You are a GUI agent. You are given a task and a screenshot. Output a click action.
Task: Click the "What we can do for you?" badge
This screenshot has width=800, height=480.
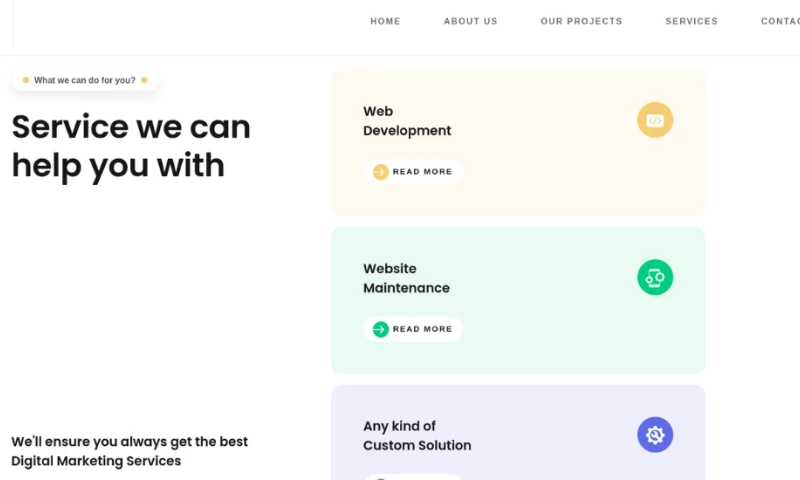[x=85, y=80]
